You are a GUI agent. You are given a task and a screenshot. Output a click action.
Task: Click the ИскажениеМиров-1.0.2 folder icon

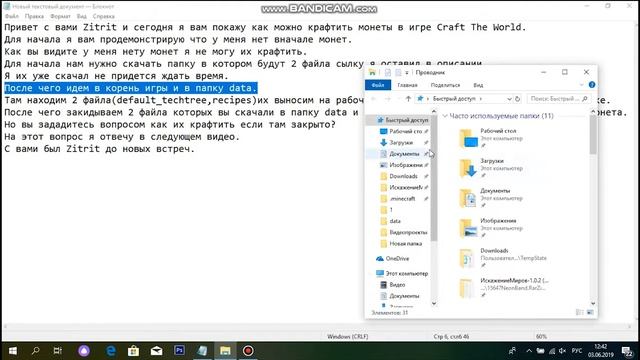click(468, 288)
